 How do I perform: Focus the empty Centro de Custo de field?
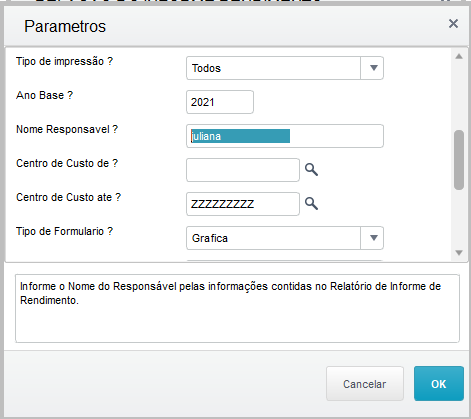[x=243, y=170]
